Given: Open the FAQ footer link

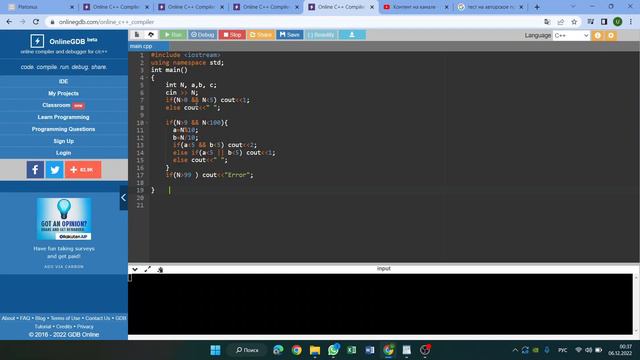Looking at the screenshot, I should [x=25, y=318].
